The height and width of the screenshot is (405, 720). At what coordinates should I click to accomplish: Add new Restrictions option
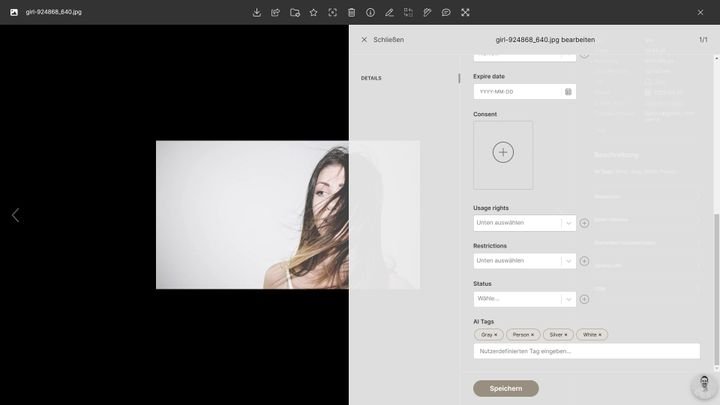point(584,261)
